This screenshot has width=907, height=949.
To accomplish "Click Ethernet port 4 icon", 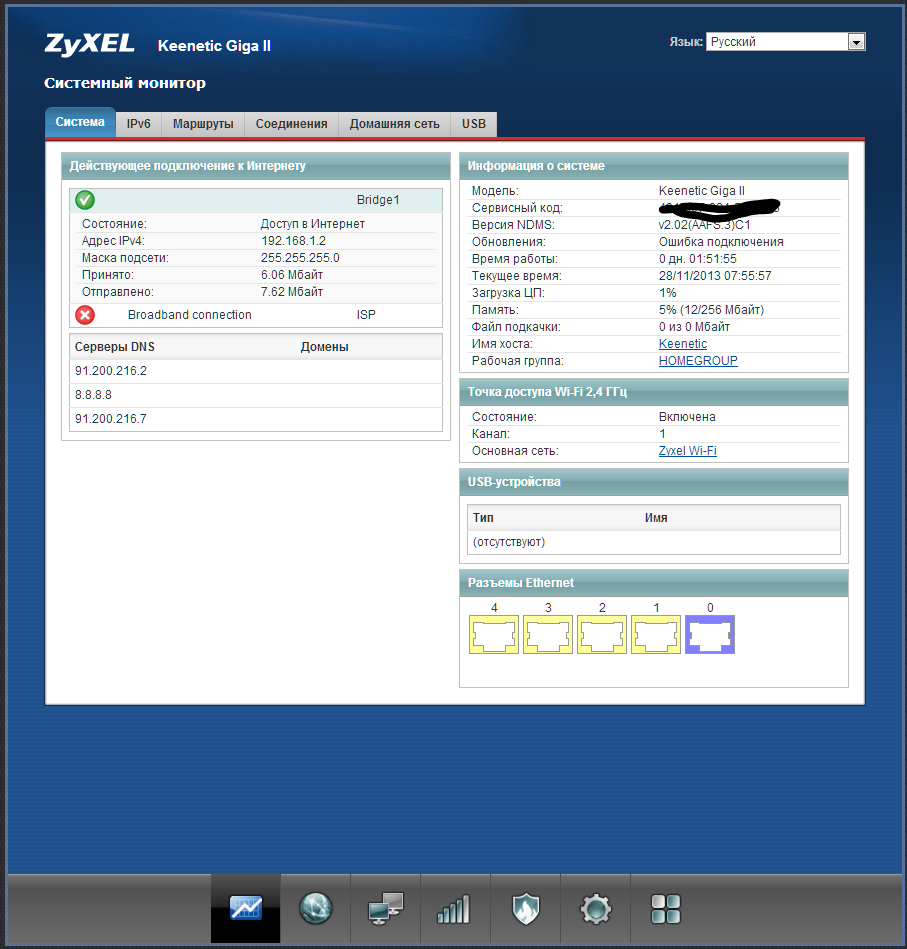I will (x=494, y=634).
